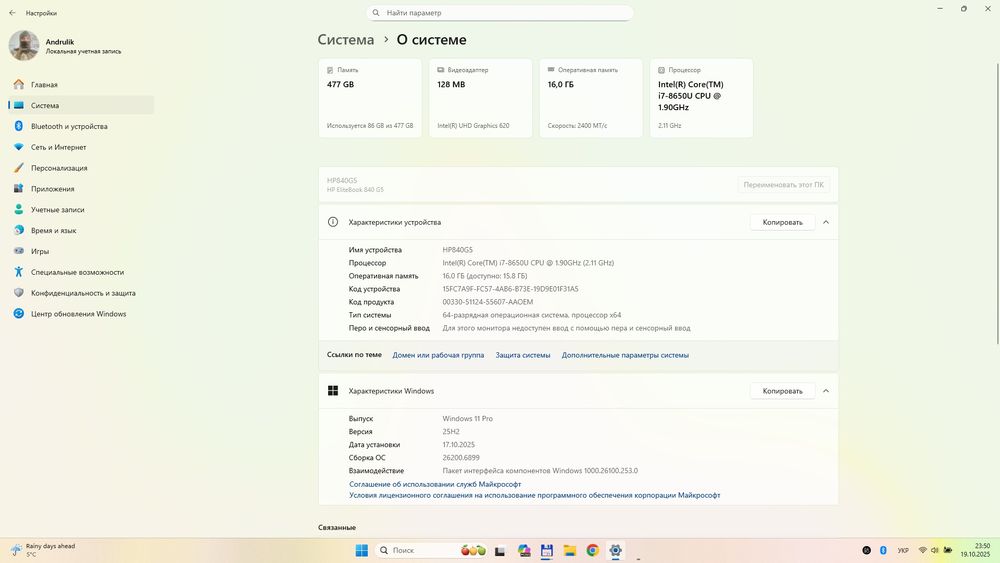
Task: Select Система in the sidebar
Action: (x=81, y=105)
